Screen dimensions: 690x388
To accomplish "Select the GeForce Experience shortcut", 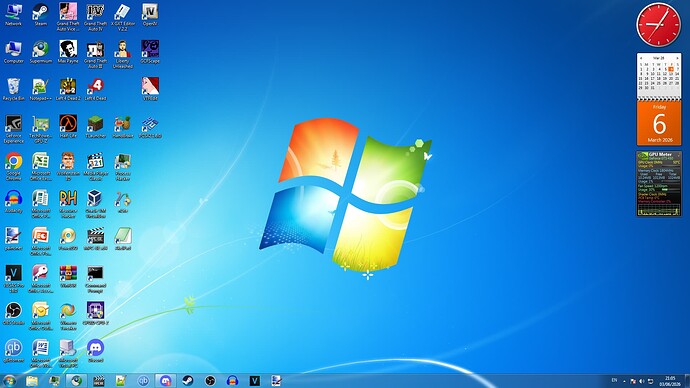I will 13,129.
